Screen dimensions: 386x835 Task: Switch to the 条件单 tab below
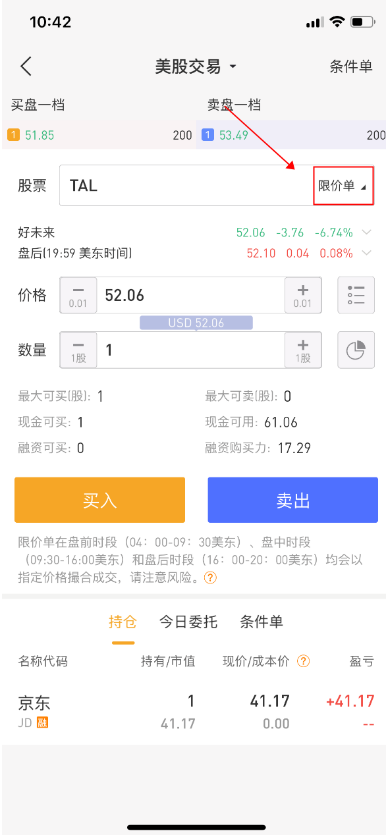pyautogui.click(x=261, y=621)
